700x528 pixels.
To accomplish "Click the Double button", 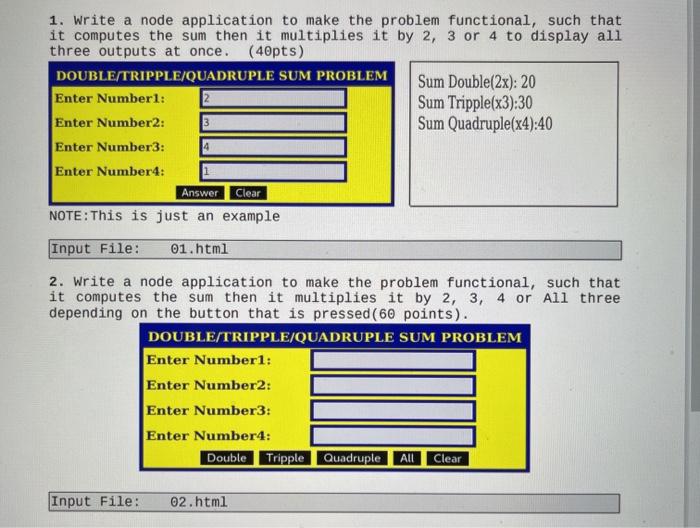I will [227, 458].
